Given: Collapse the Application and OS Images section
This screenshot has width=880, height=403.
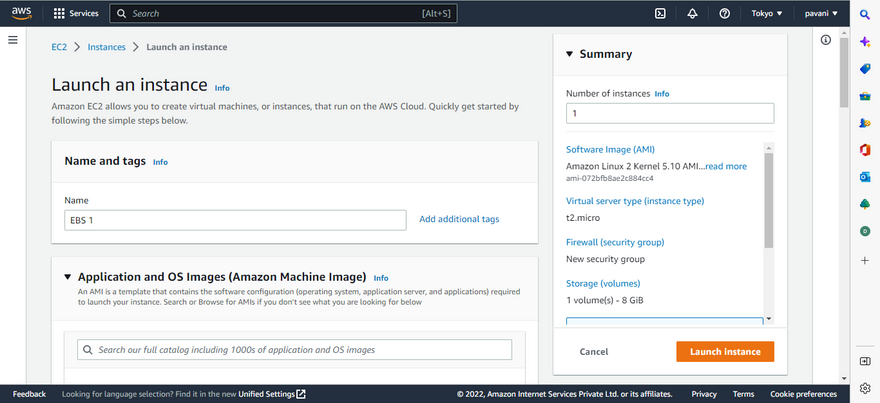Looking at the screenshot, I should pos(68,277).
